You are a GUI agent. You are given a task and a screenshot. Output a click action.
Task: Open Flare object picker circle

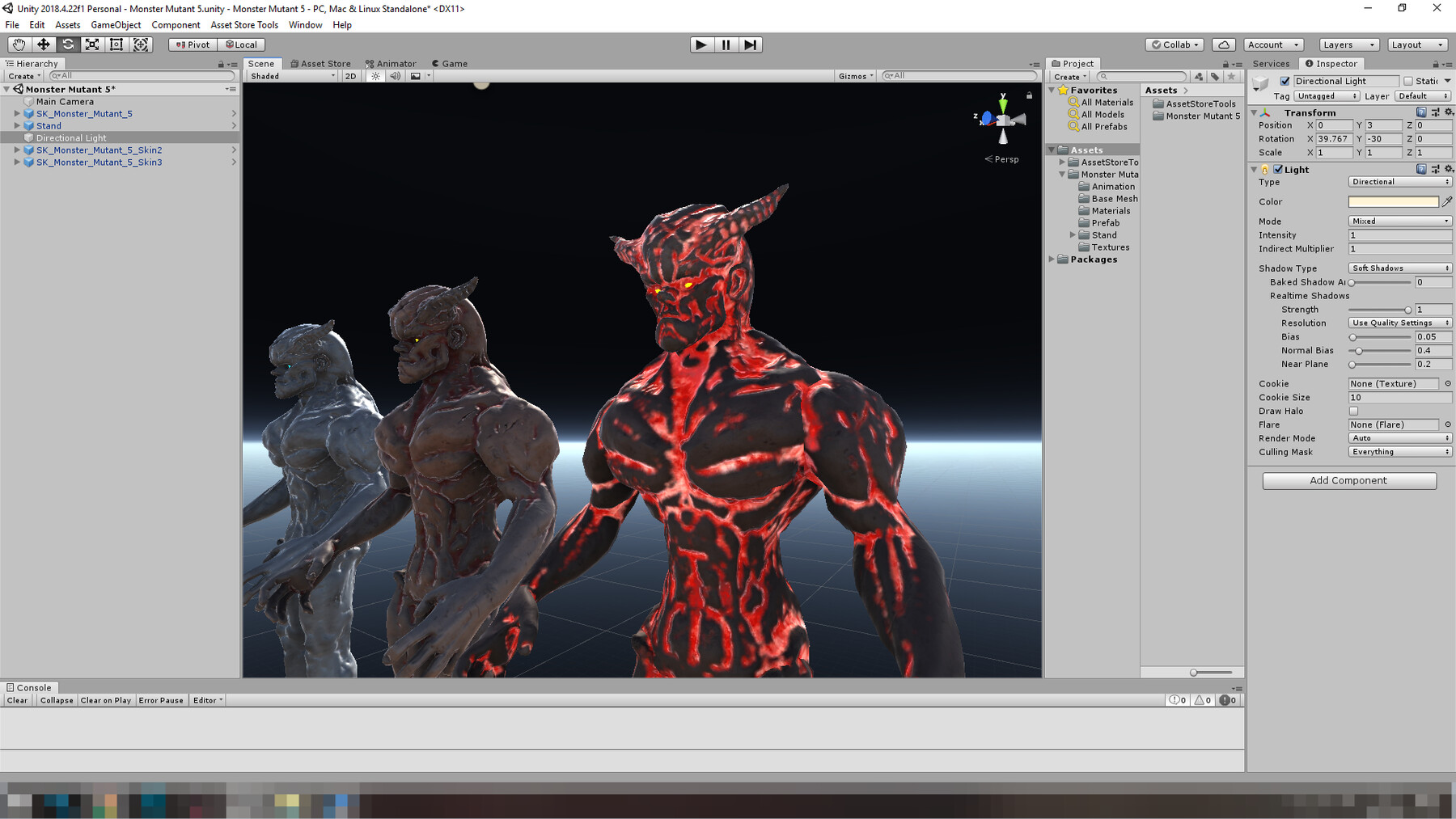[1448, 424]
